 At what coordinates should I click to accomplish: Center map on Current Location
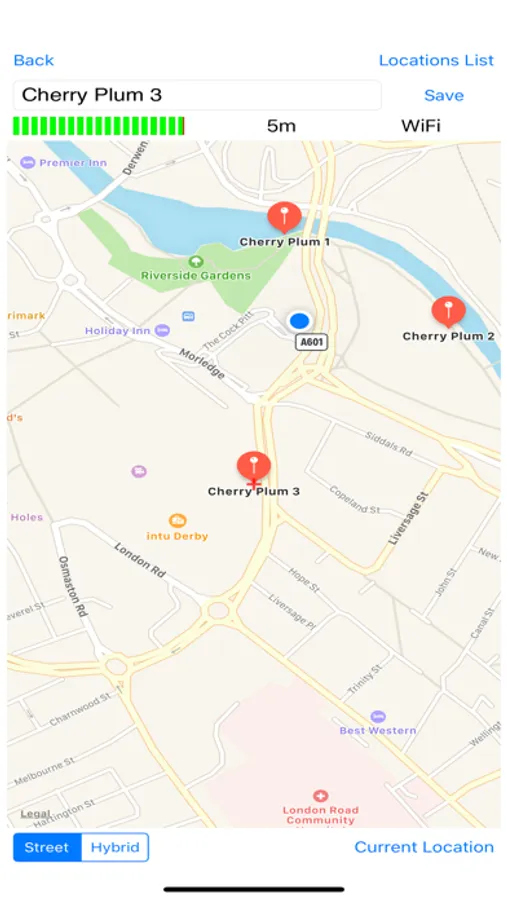point(424,847)
